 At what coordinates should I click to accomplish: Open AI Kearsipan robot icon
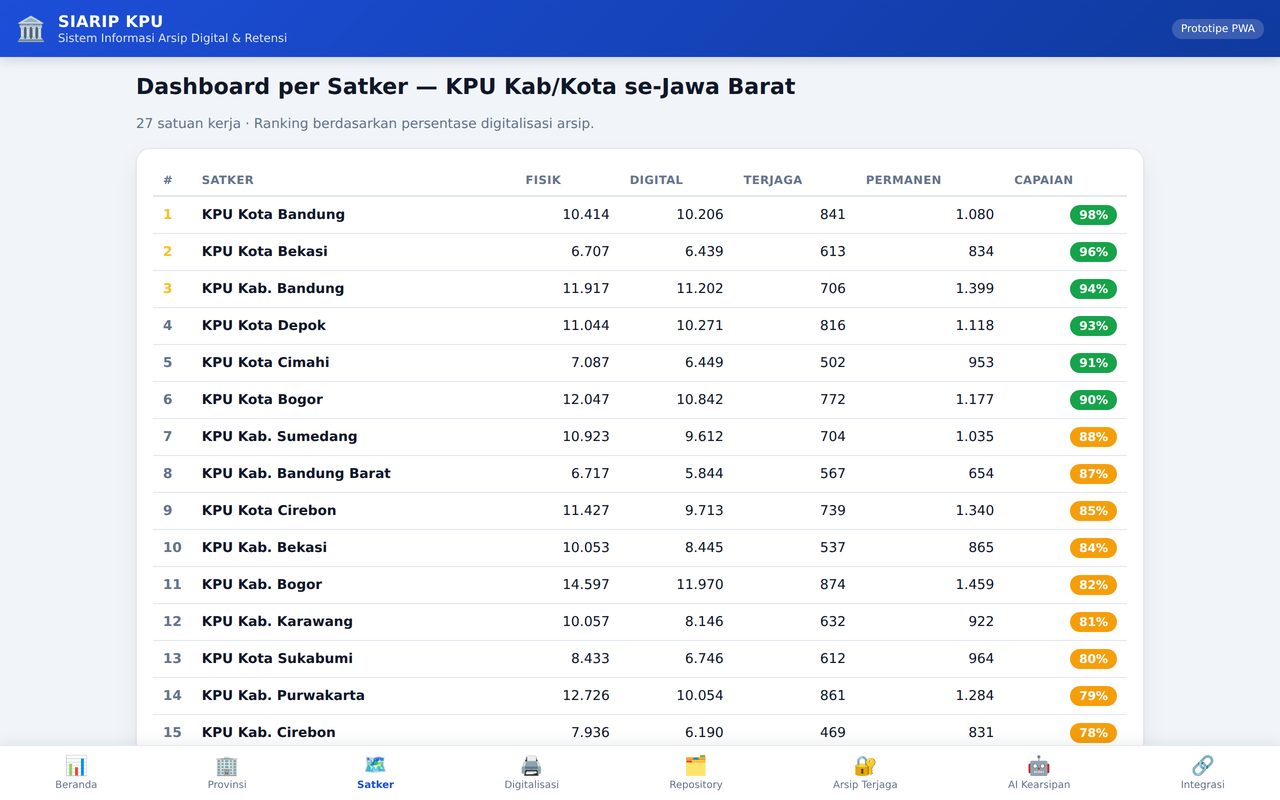click(1039, 766)
